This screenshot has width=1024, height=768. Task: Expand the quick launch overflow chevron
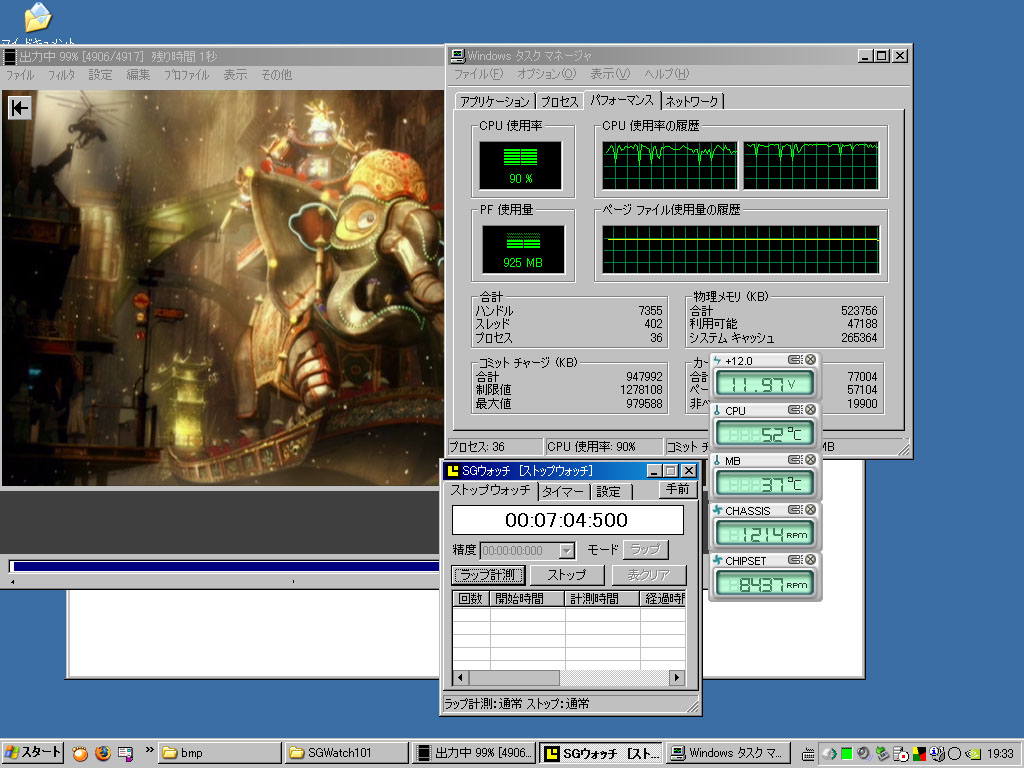coord(149,750)
